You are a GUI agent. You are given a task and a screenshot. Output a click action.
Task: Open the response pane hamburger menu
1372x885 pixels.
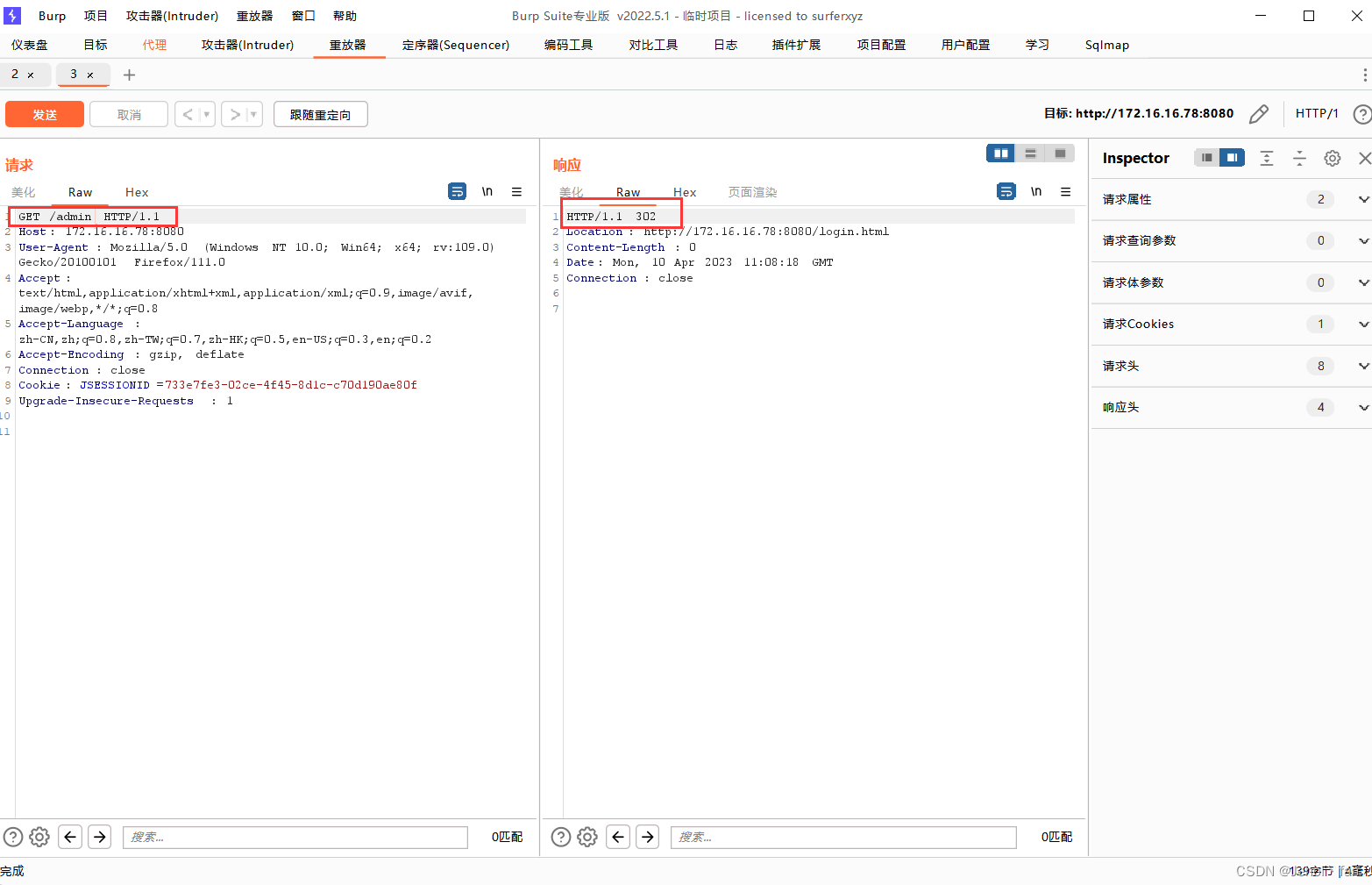pyautogui.click(x=1066, y=191)
